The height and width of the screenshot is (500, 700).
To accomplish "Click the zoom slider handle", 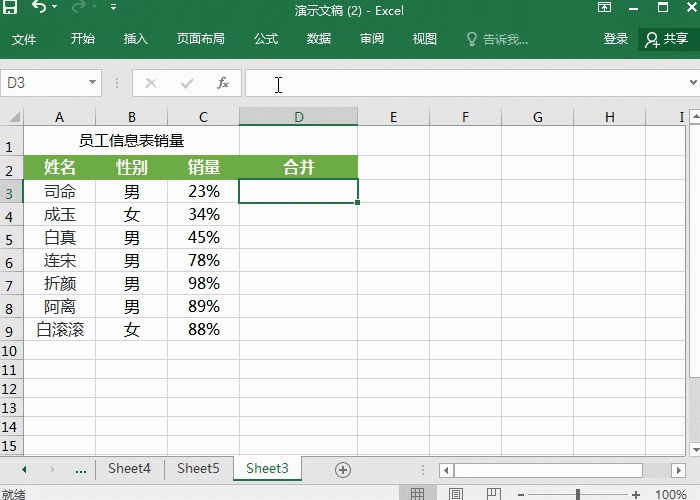I will tap(578, 494).
